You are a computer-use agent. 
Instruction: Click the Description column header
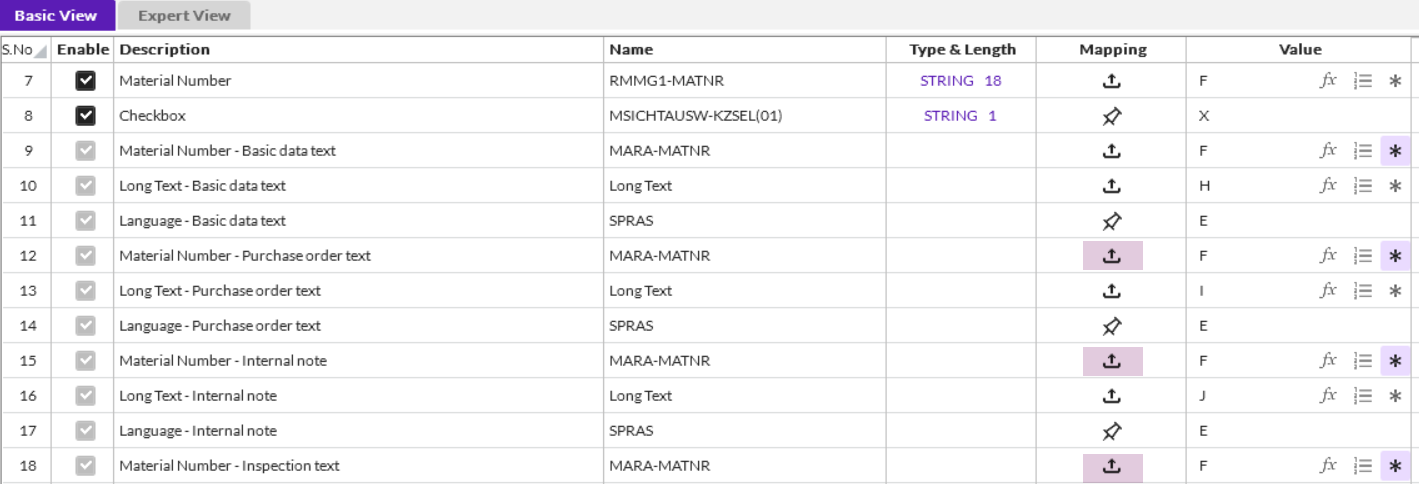165,49
